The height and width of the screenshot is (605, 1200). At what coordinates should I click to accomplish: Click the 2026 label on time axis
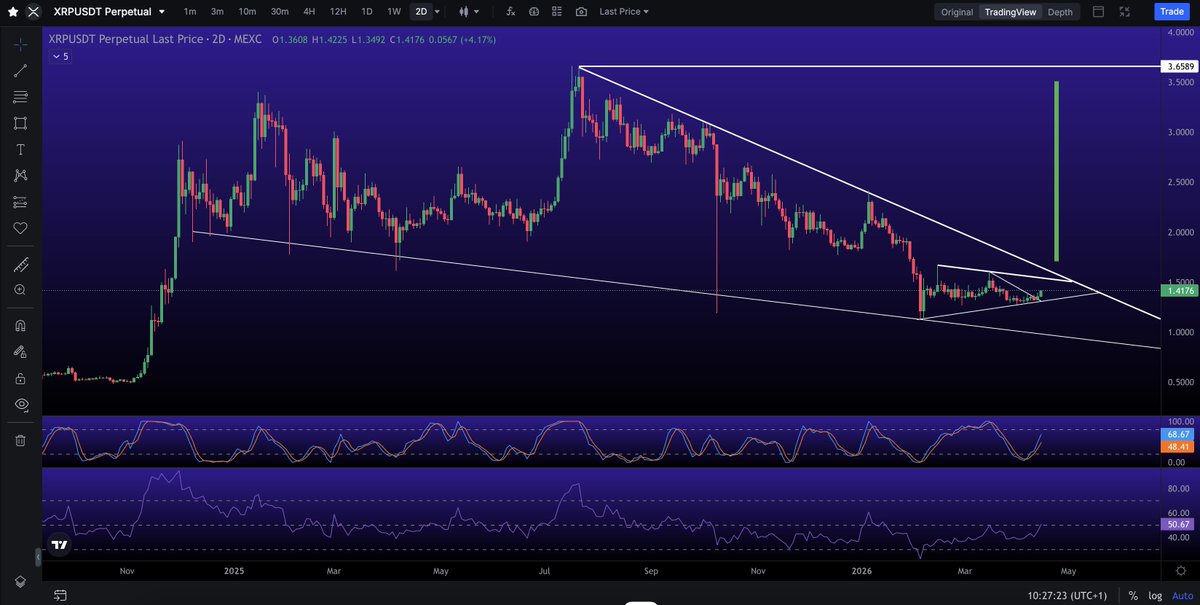864,571
